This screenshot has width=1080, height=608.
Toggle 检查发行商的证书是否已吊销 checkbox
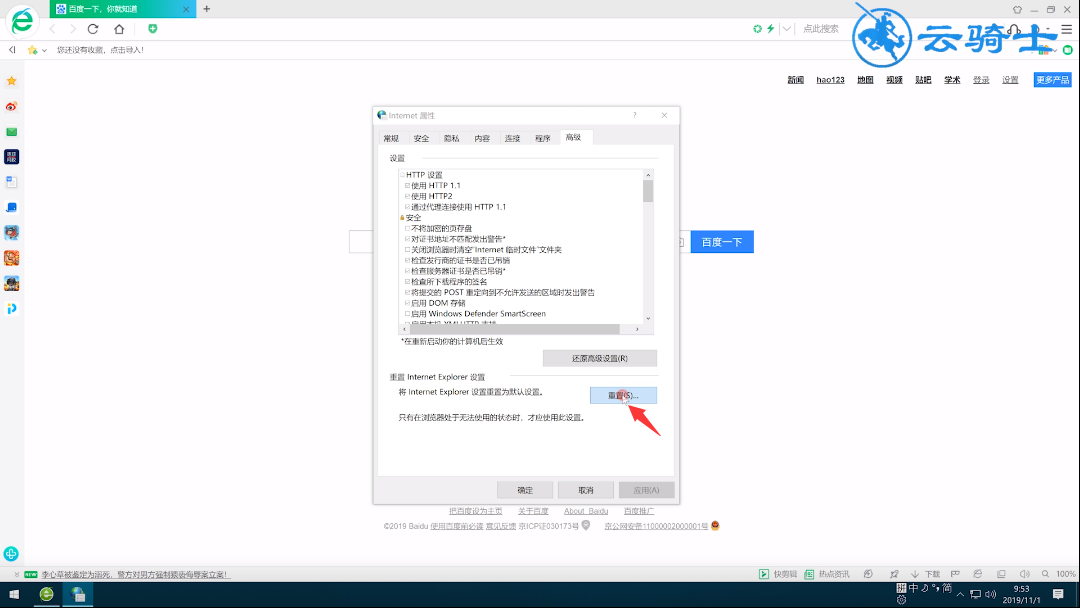pos(408,260)
